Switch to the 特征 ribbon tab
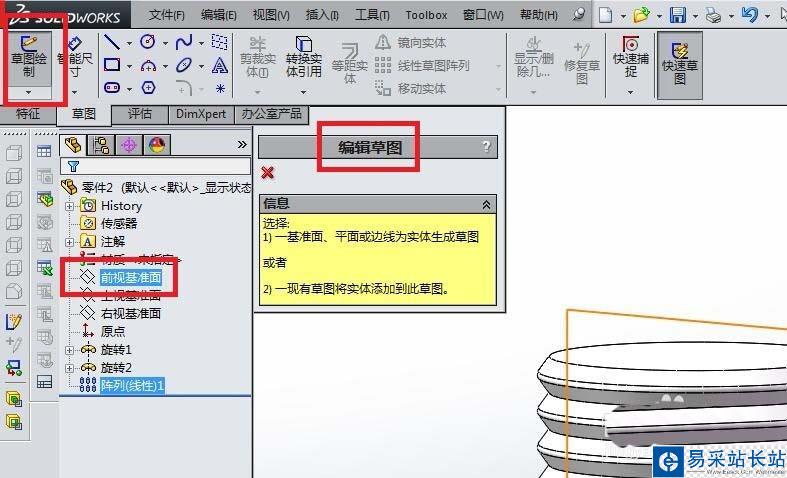Screen dimensions: 787x478 coord(28,114)
